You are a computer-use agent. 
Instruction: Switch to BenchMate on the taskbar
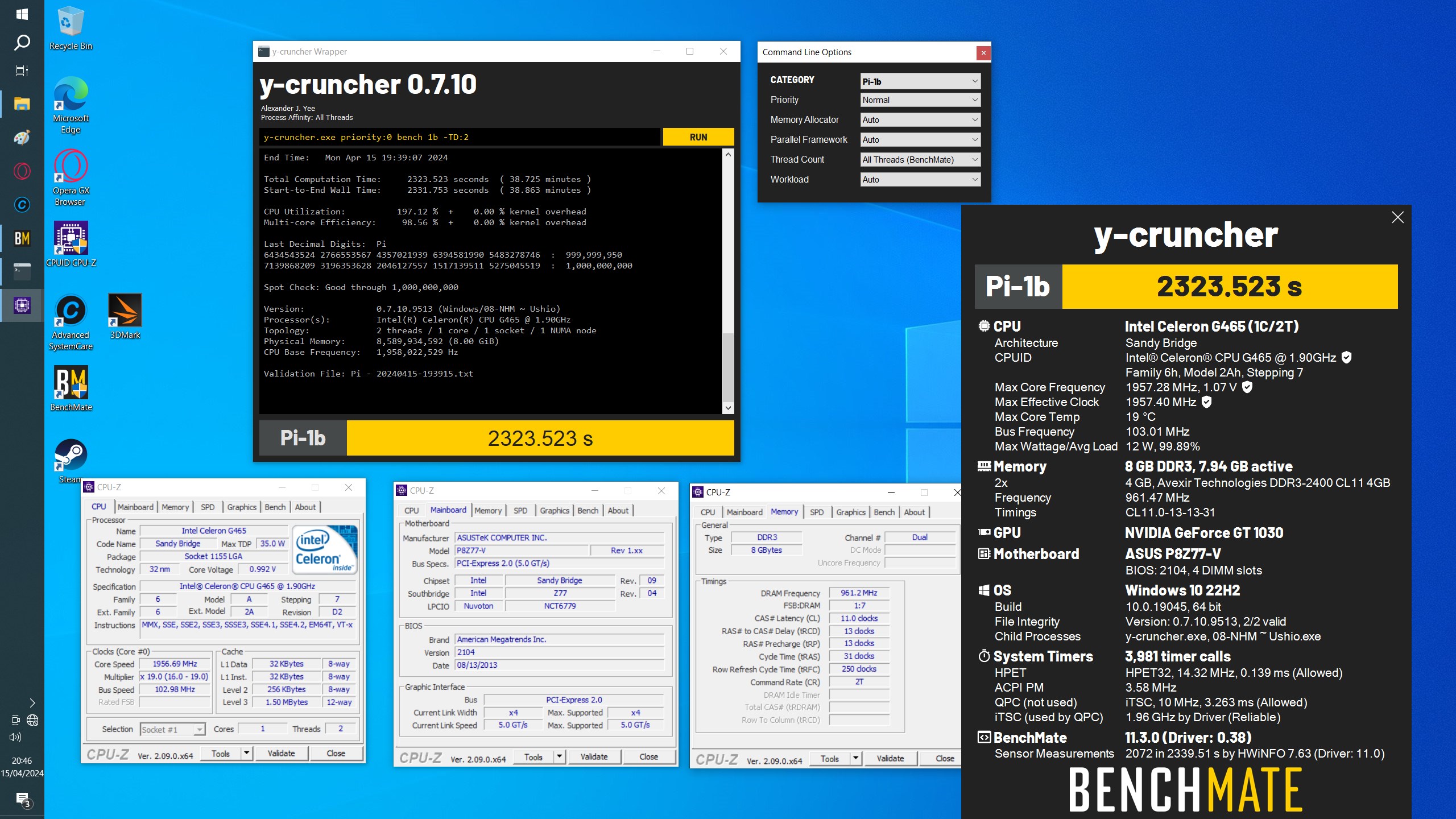coord(22,238)
